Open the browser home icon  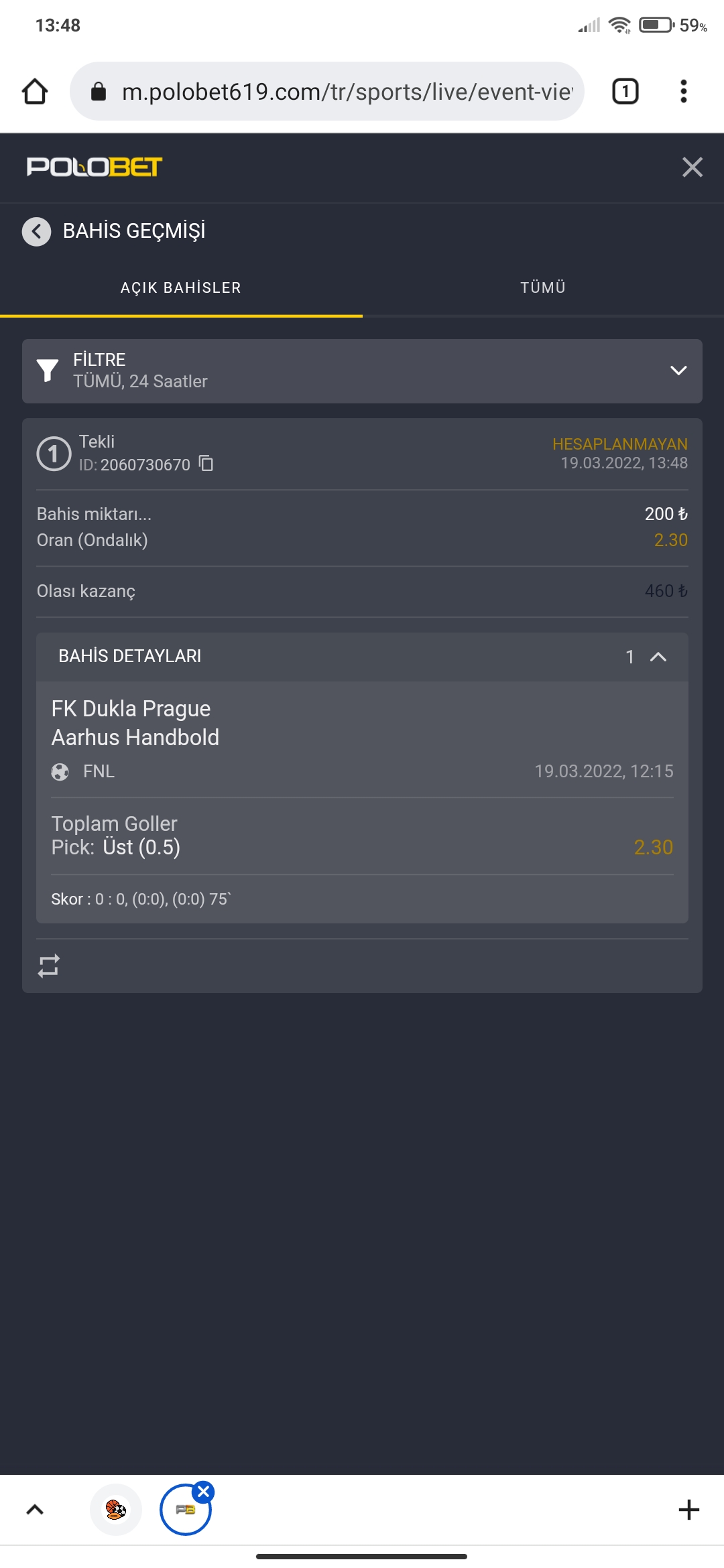tap(35, 91)
